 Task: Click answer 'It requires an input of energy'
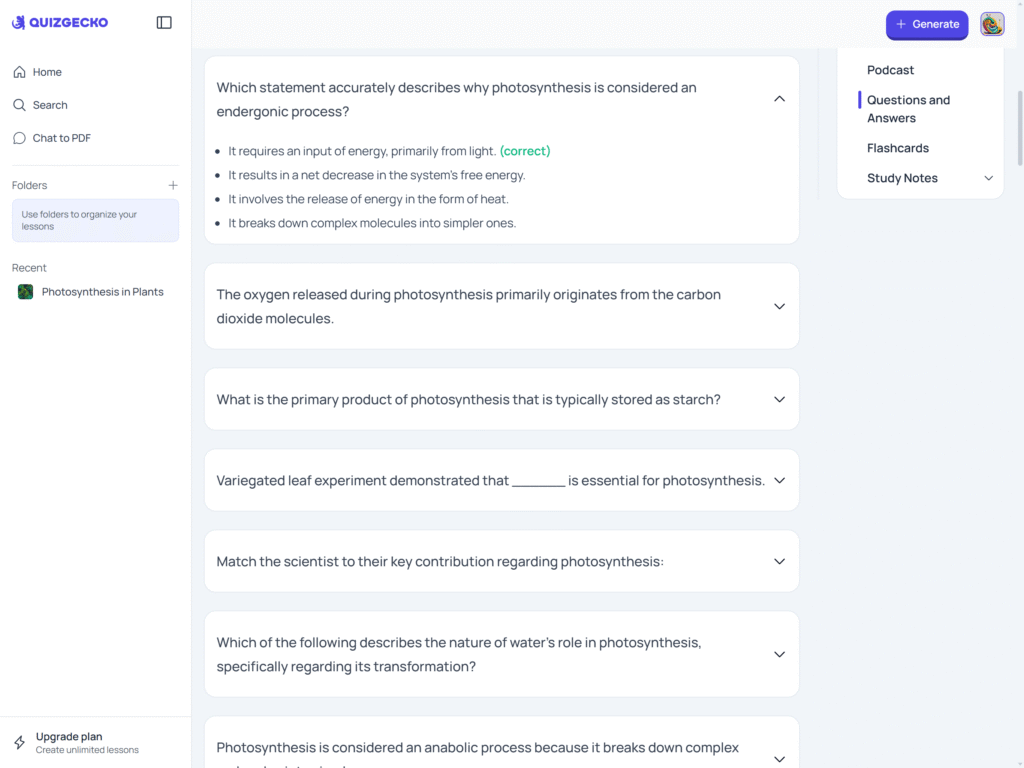362,151
